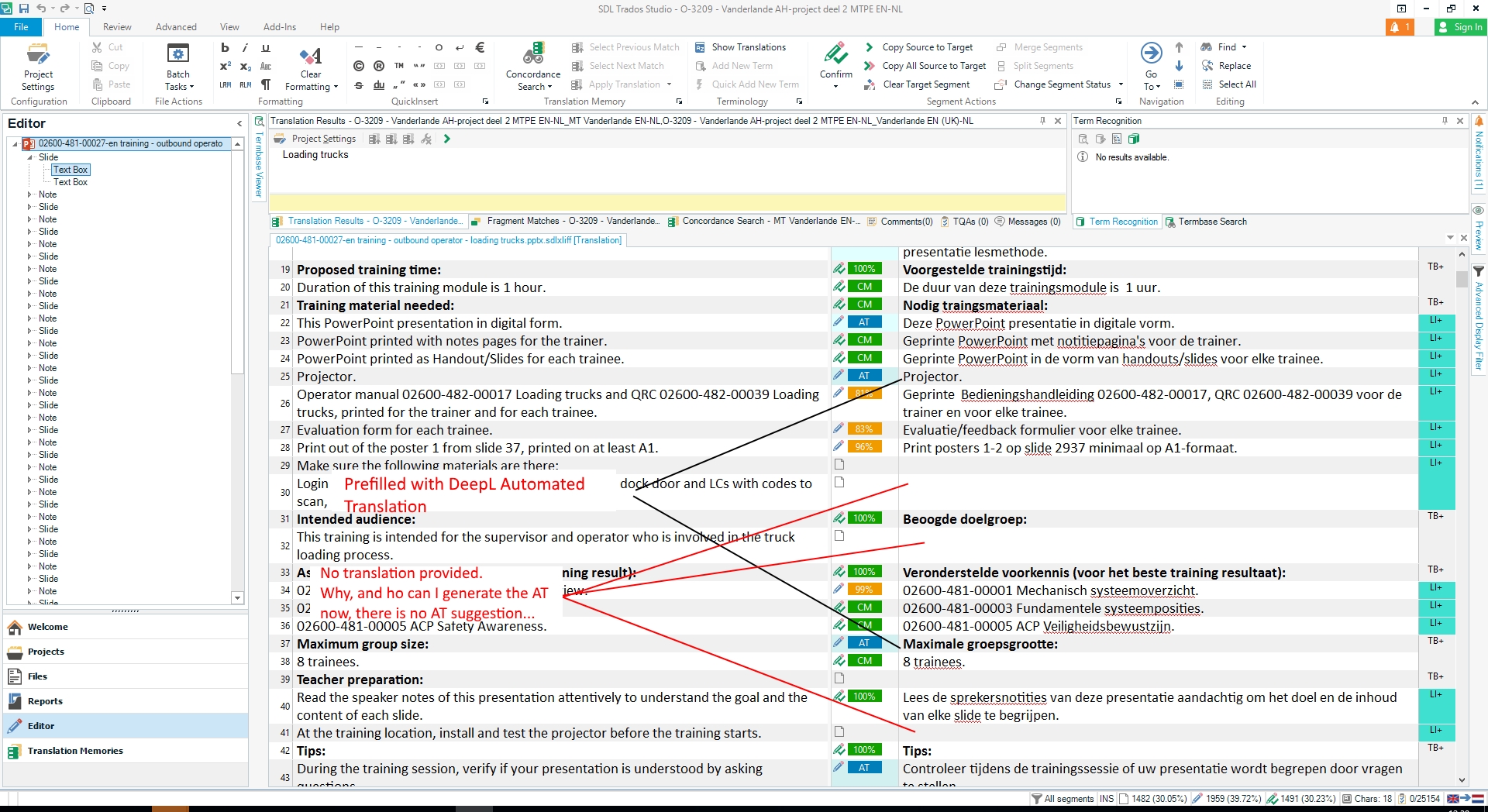1488x812 pixels.
Task: Click Copy Source to Target
Action: pos(918,47)
